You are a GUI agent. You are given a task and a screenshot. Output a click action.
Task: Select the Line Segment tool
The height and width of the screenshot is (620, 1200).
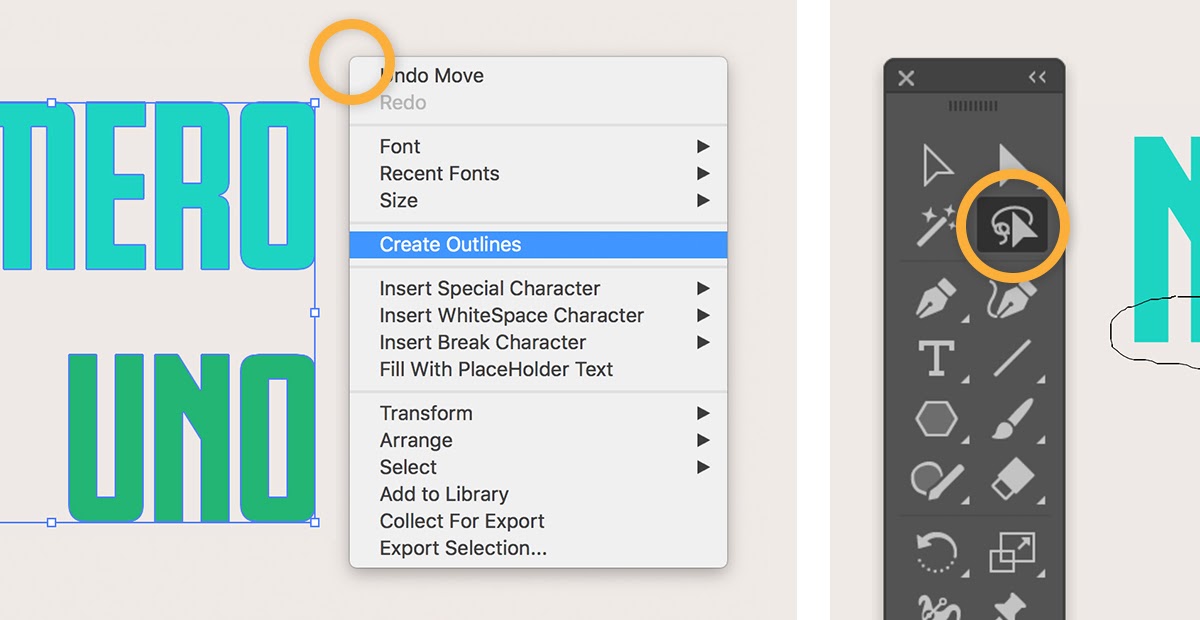[1012, 358]
